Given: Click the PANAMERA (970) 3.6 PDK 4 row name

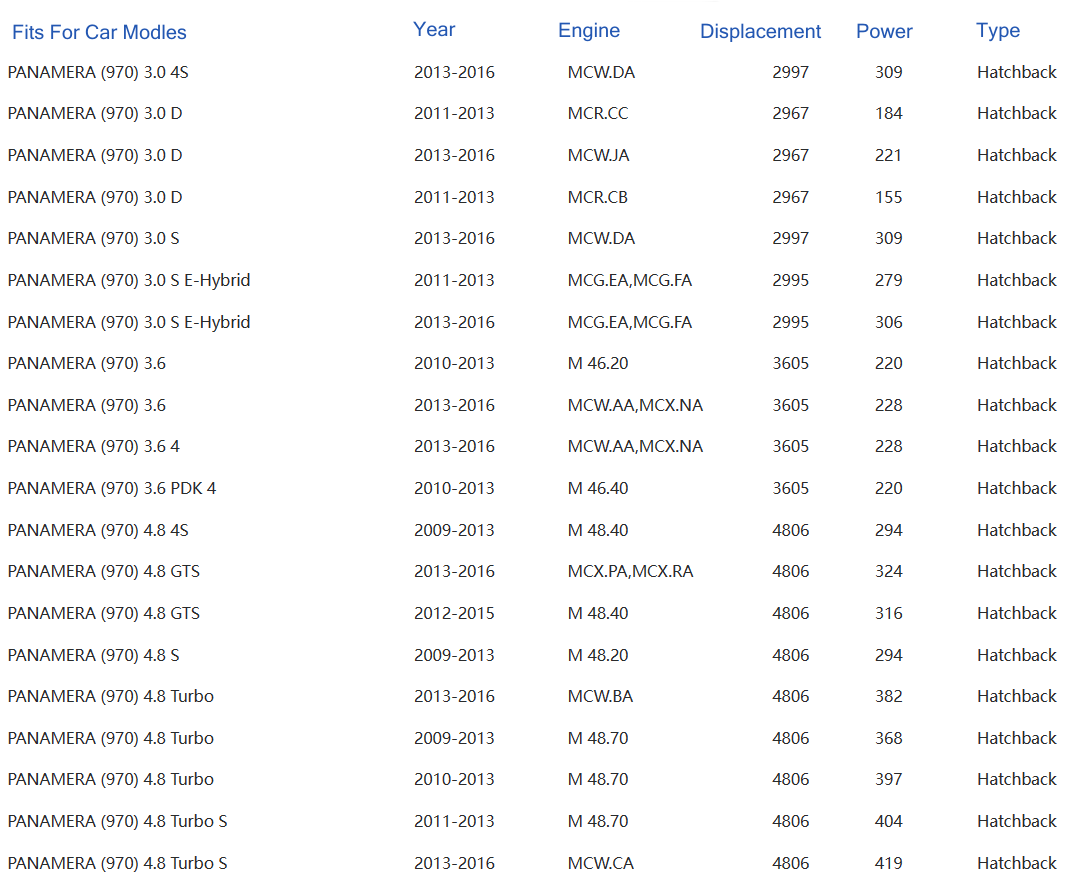Looking at the screenshot, I should tap(111, 489).
